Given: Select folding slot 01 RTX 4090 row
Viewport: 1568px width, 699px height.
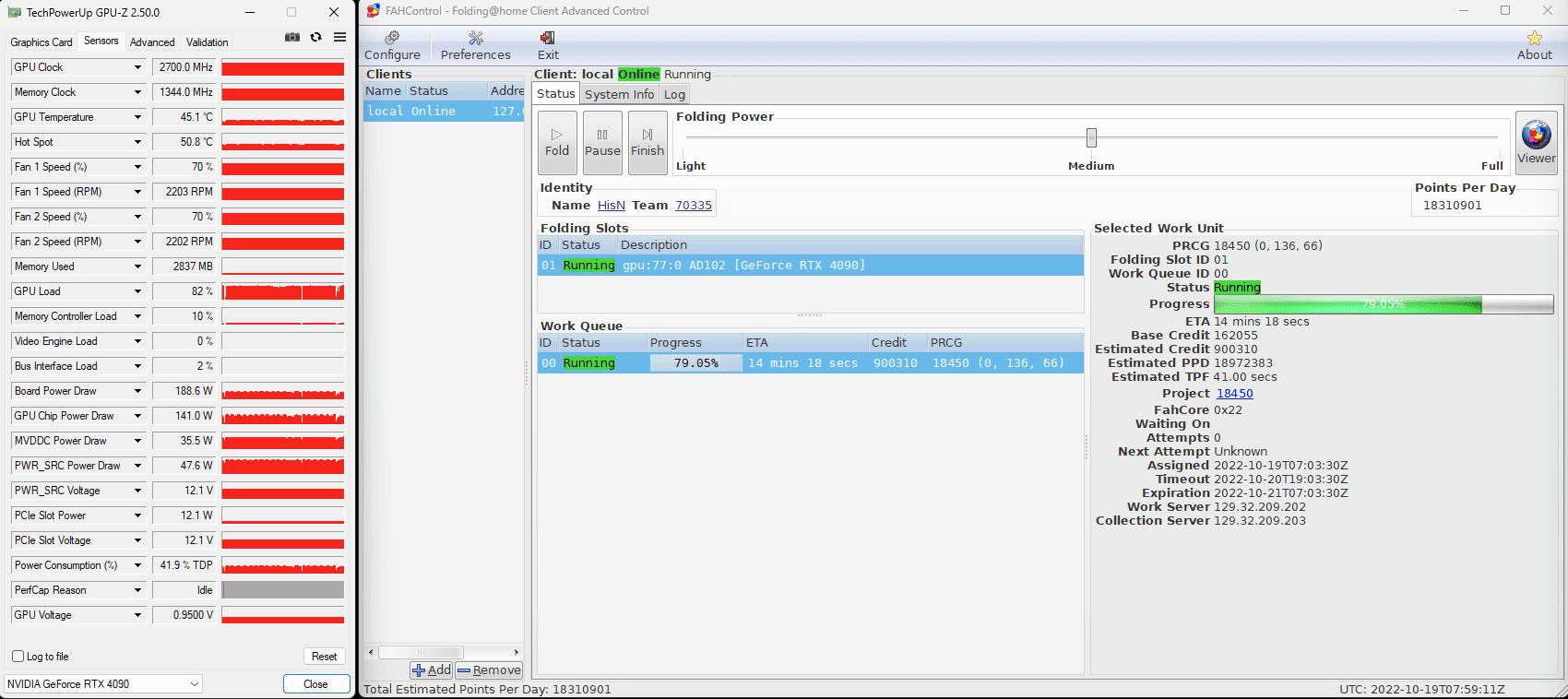Looking at the screenshot, I should coord(810,266).
